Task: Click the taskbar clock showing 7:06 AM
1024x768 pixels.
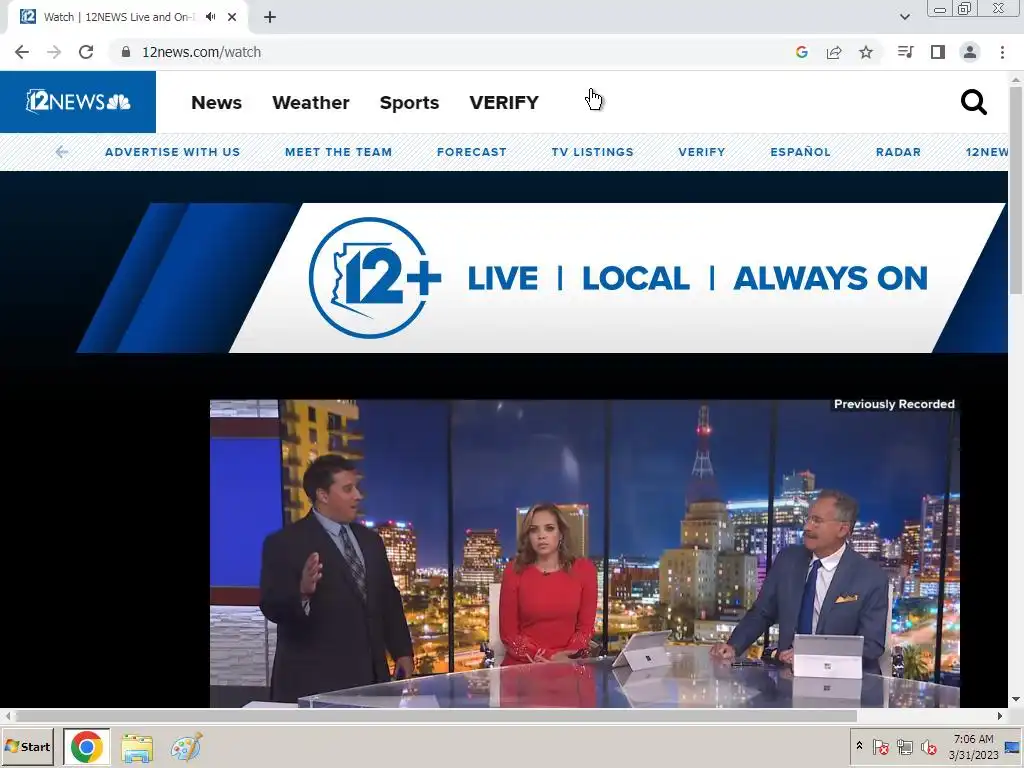Action: click(x=973, y=746)
